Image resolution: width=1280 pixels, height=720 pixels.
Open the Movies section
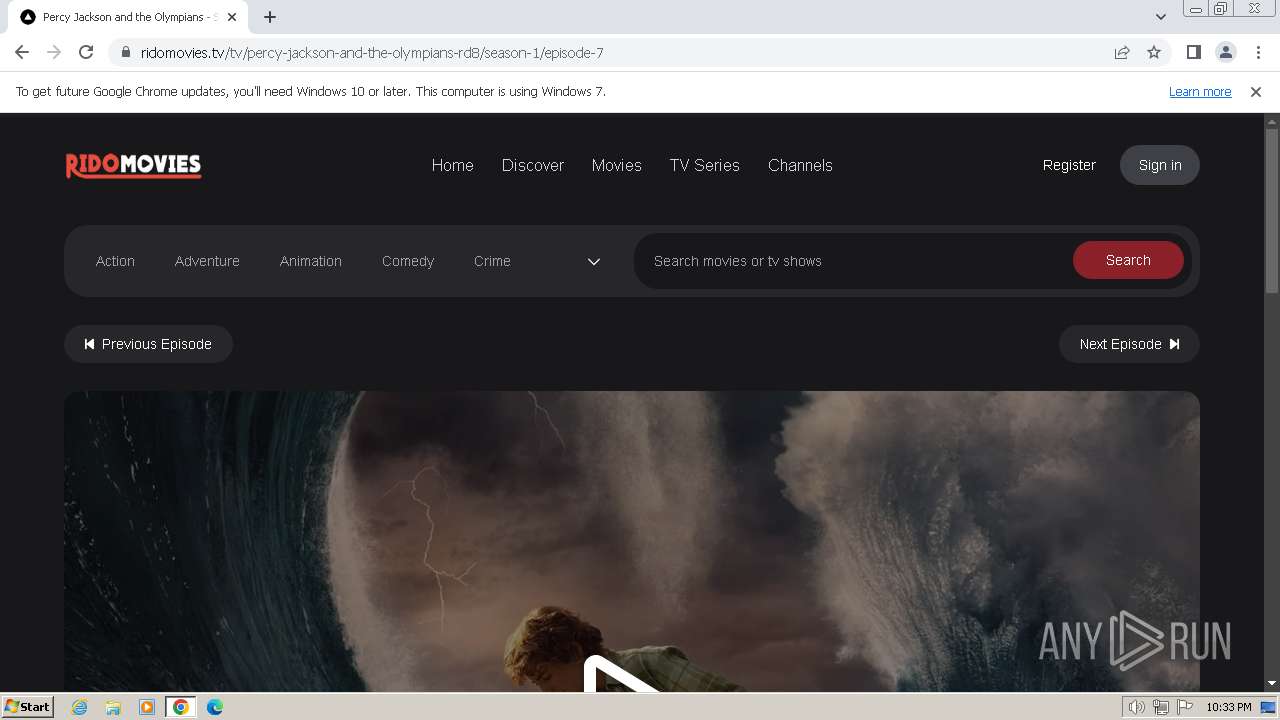[x=617, y=165]
